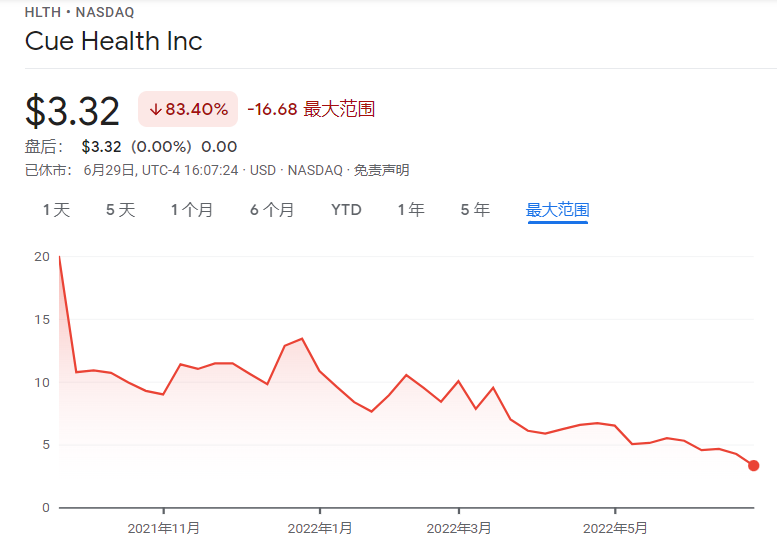Select the 5天 time range tab

(x=120, y=210)
